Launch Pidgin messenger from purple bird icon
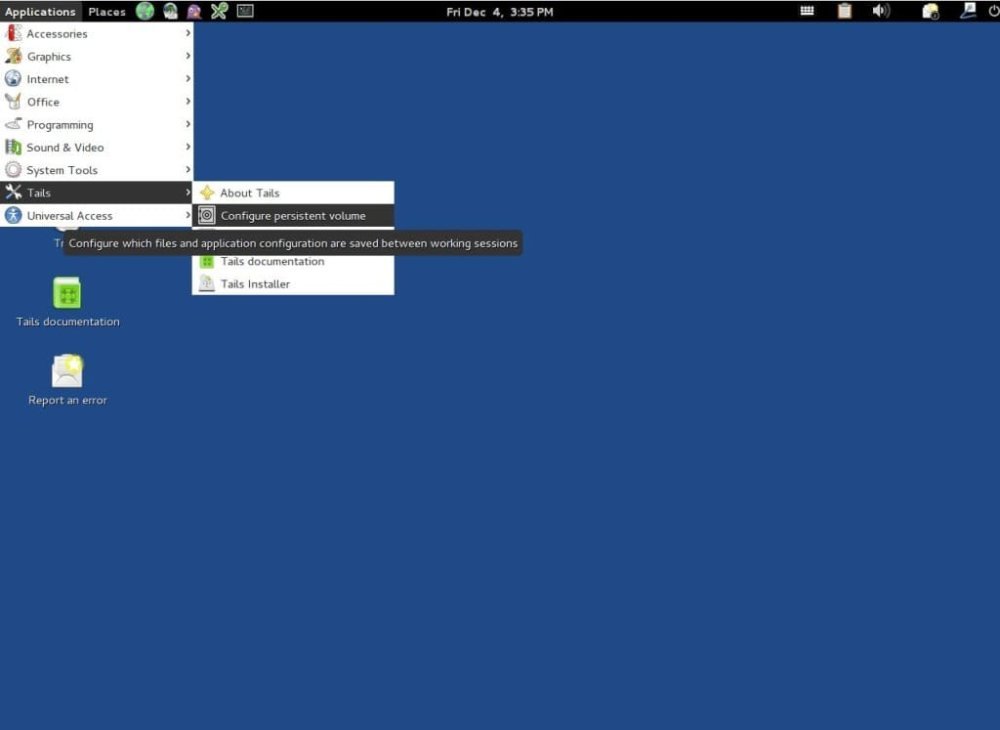1000x730 pixels. pyautogui.click(x=195, y=11)
